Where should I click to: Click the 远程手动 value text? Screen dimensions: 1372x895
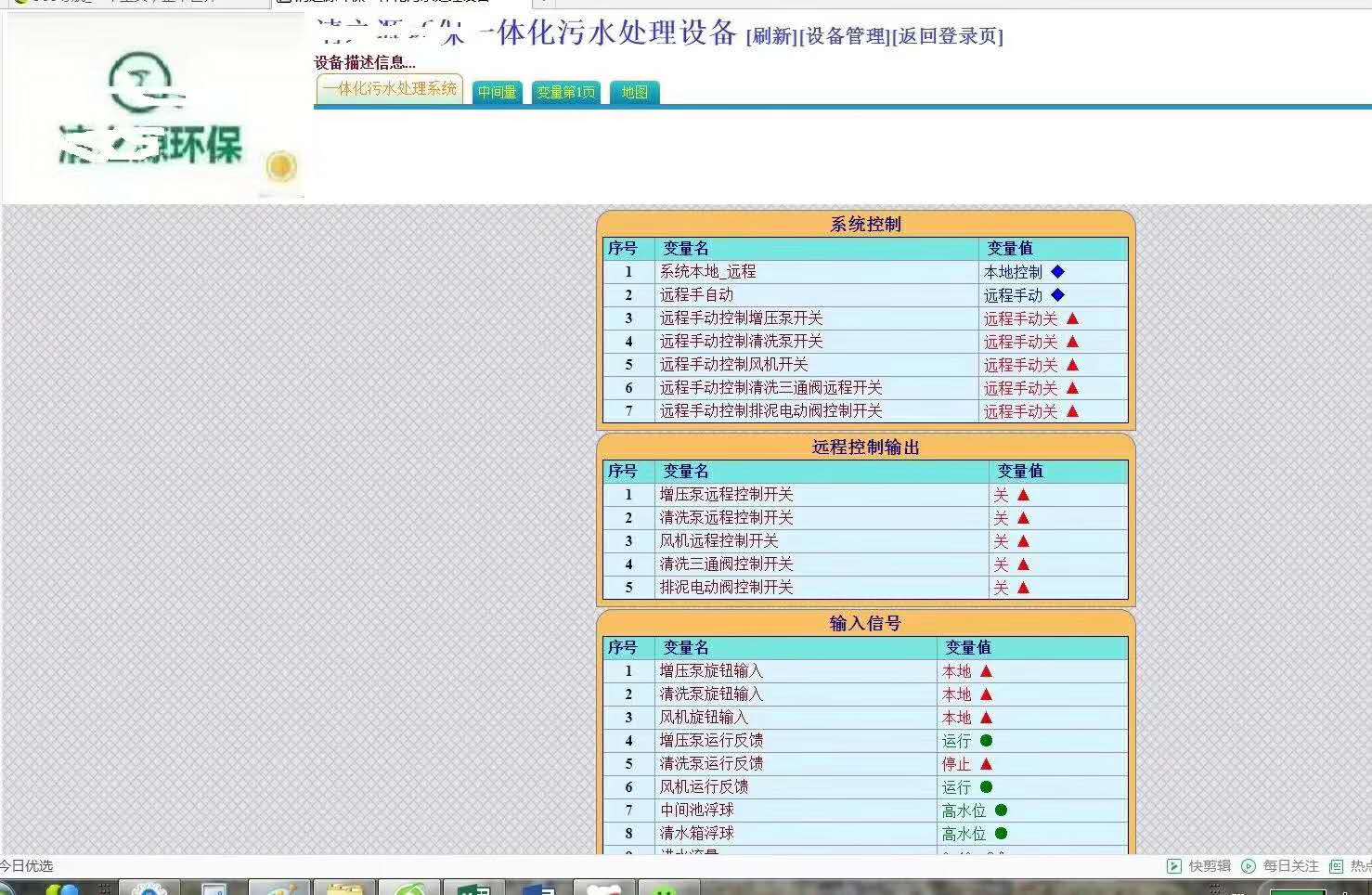(1014, 295)
